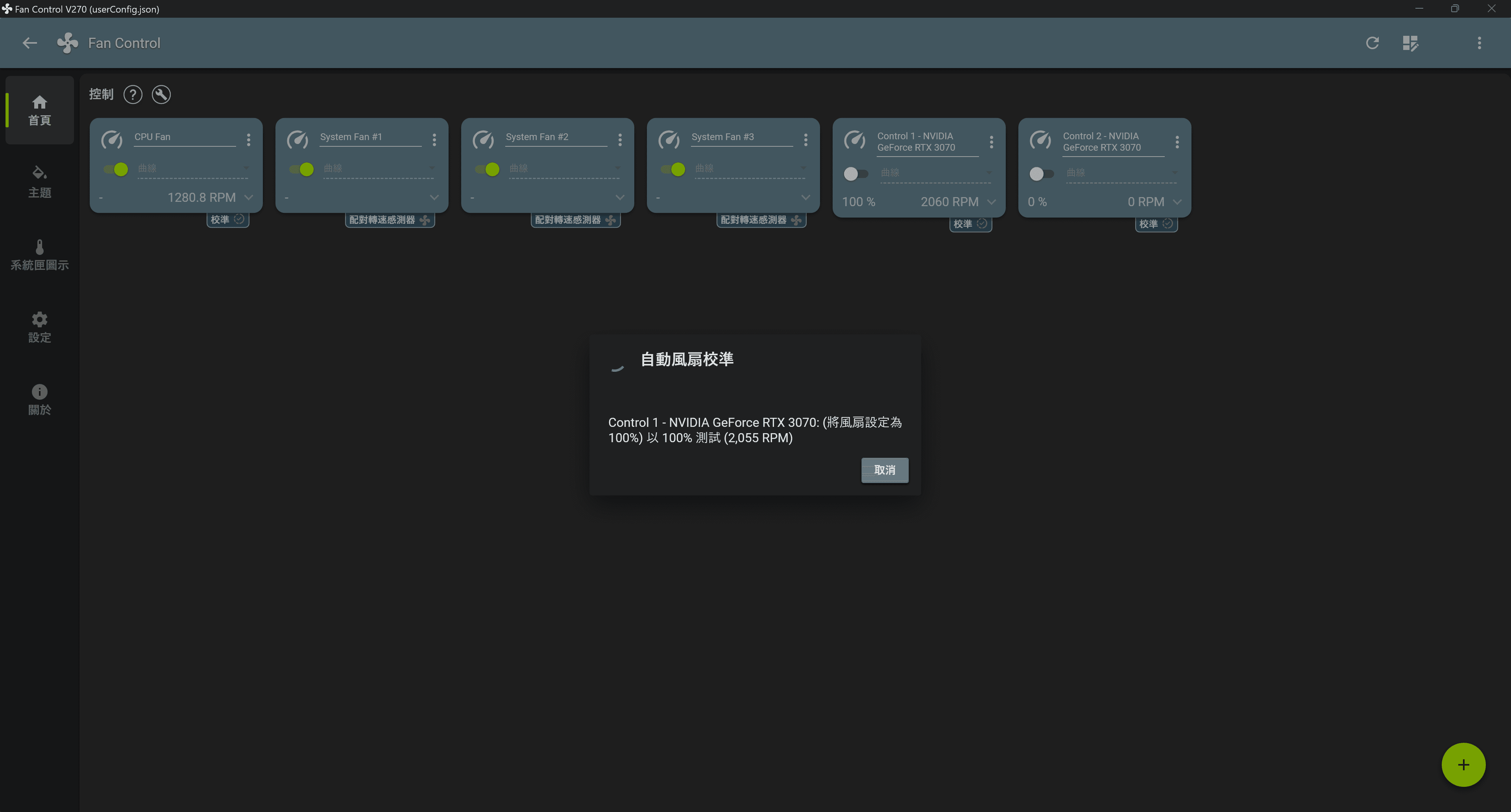The width and height of the screenshot is (1511, 812).
Task: Refresh sensors with the reload icon
Action: pos(1372,43)
